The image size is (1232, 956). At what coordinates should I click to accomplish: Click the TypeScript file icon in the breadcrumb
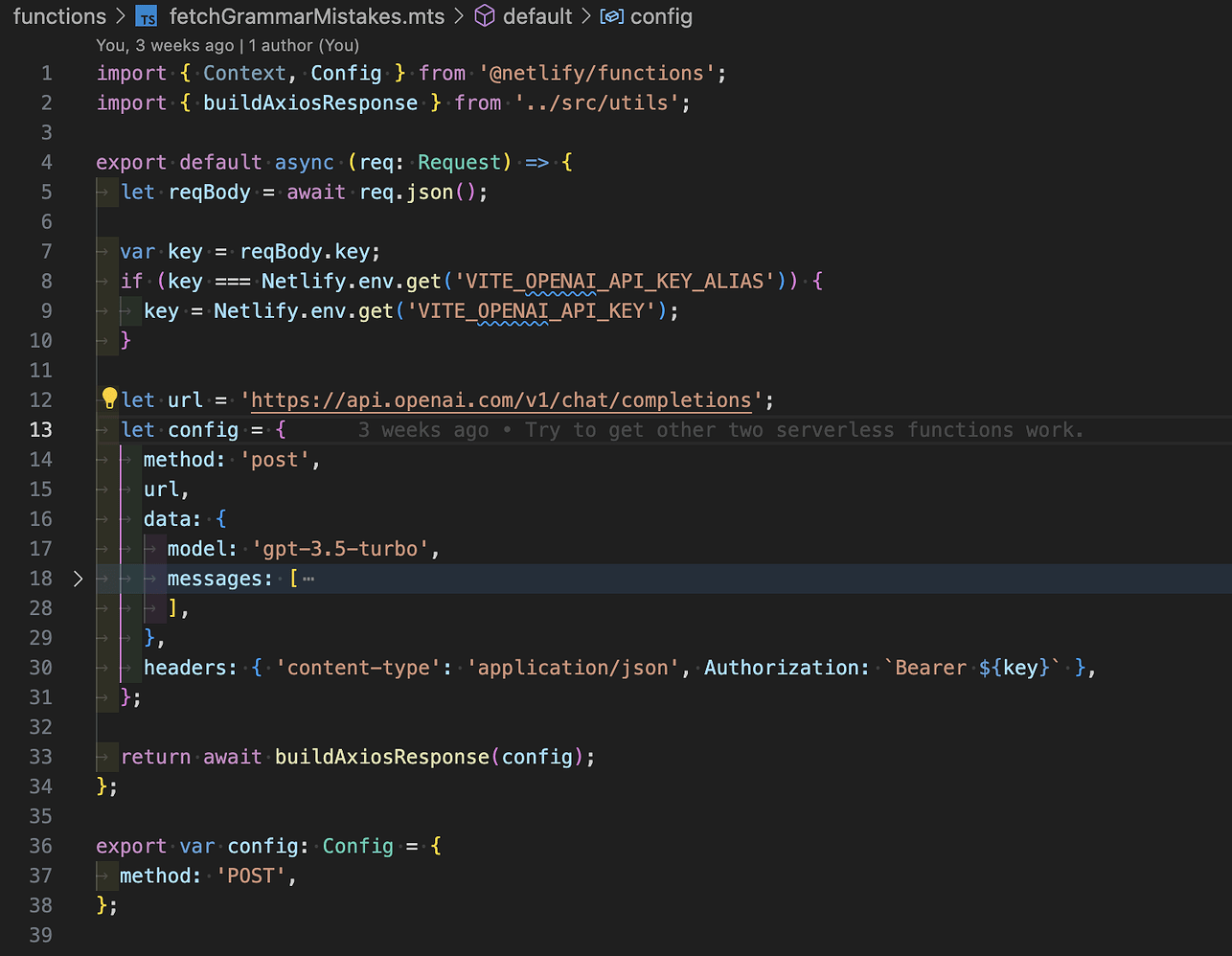point(146,16)
